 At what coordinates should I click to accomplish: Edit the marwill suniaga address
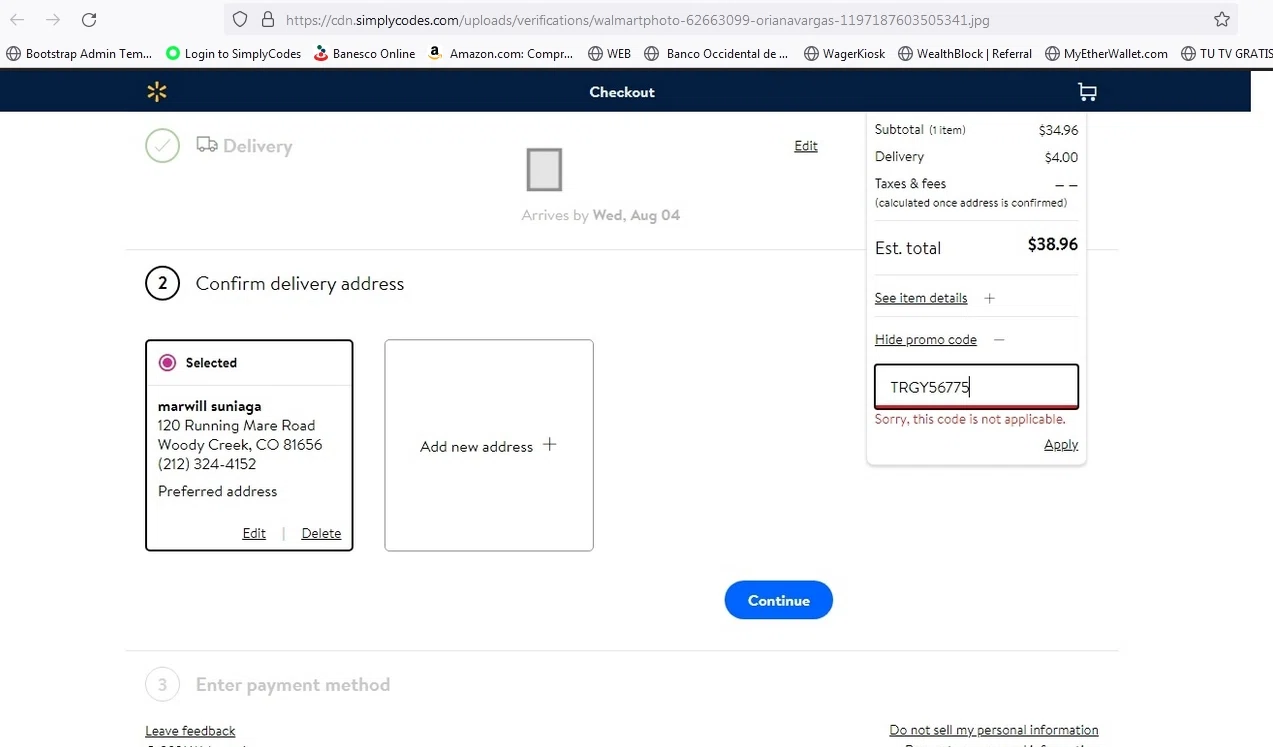click(x=254, y=533)
